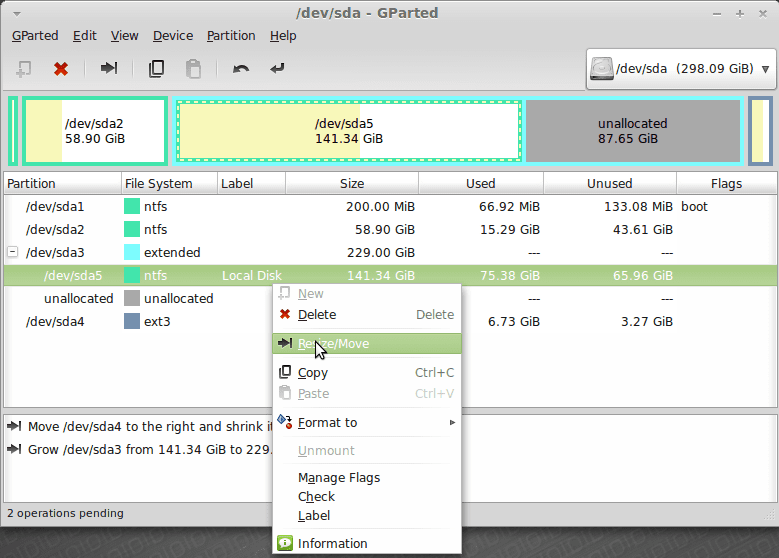Choose Manage Flags from the context menu
Viewport: 779px width, 558px height.
click(x=367, y=478)
